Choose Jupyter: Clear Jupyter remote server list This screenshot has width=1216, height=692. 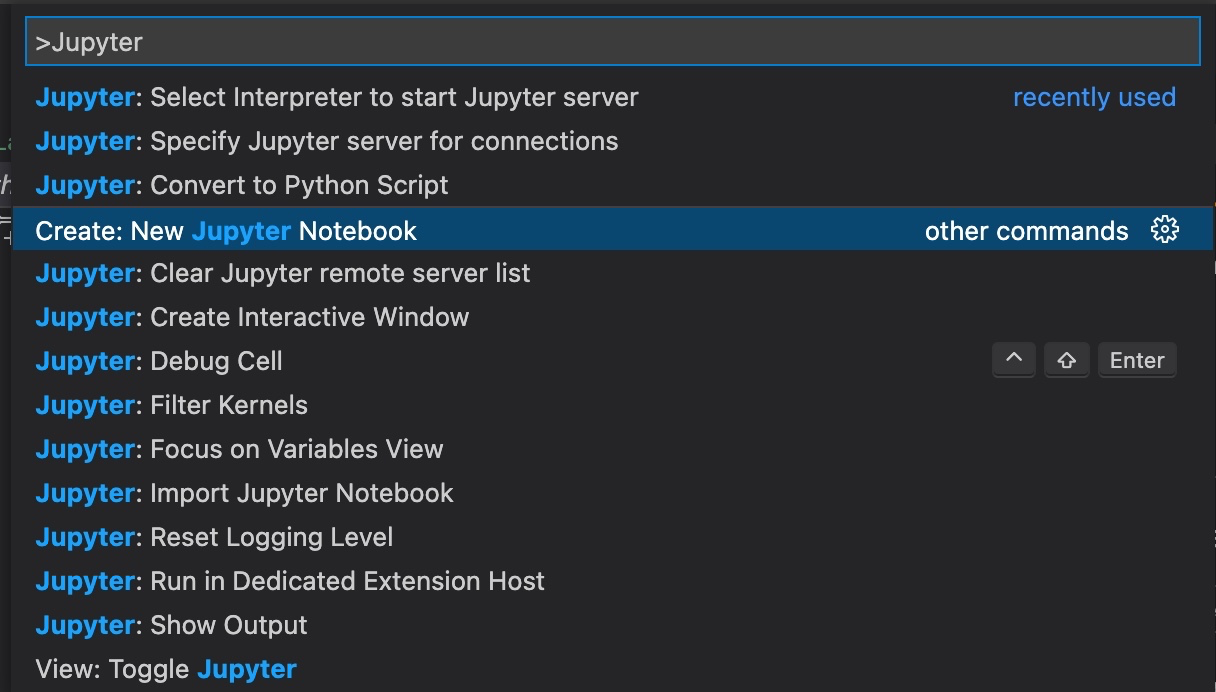click(612, 273)
